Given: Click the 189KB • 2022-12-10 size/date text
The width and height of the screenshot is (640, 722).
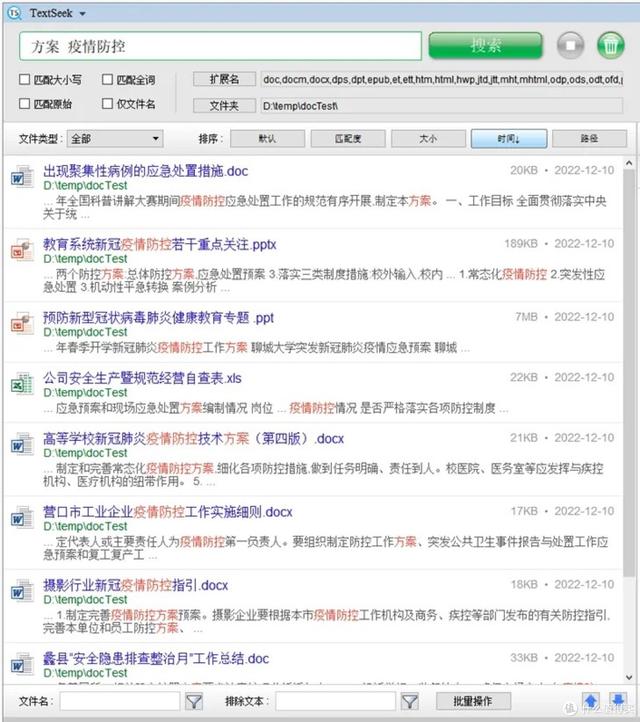Looking at the screenshot, I should click(559, 244).
